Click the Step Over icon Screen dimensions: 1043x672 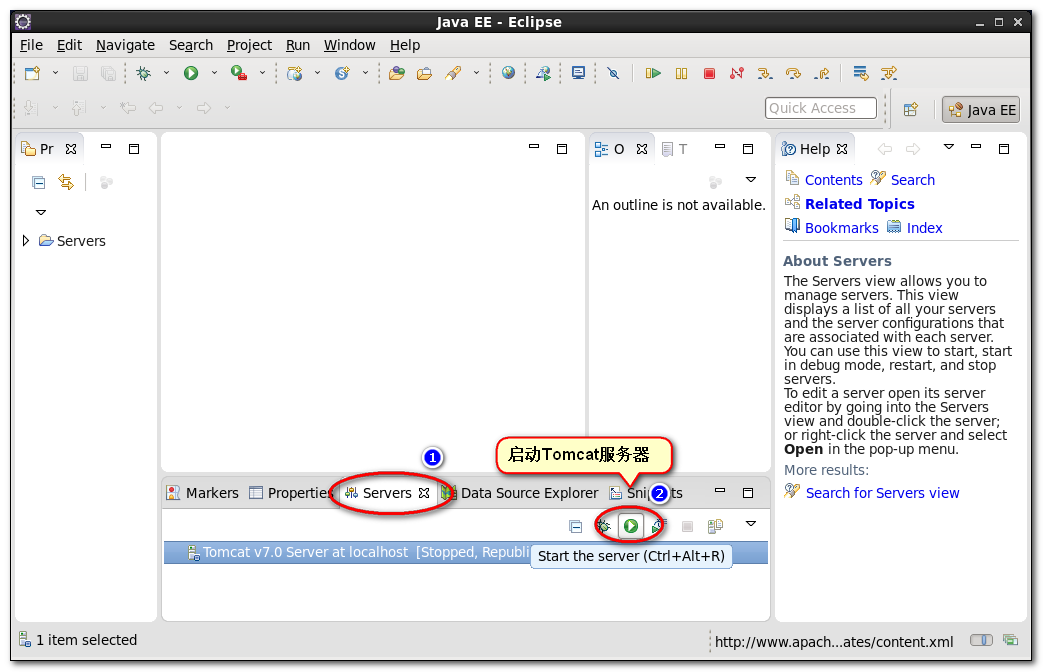793,73
